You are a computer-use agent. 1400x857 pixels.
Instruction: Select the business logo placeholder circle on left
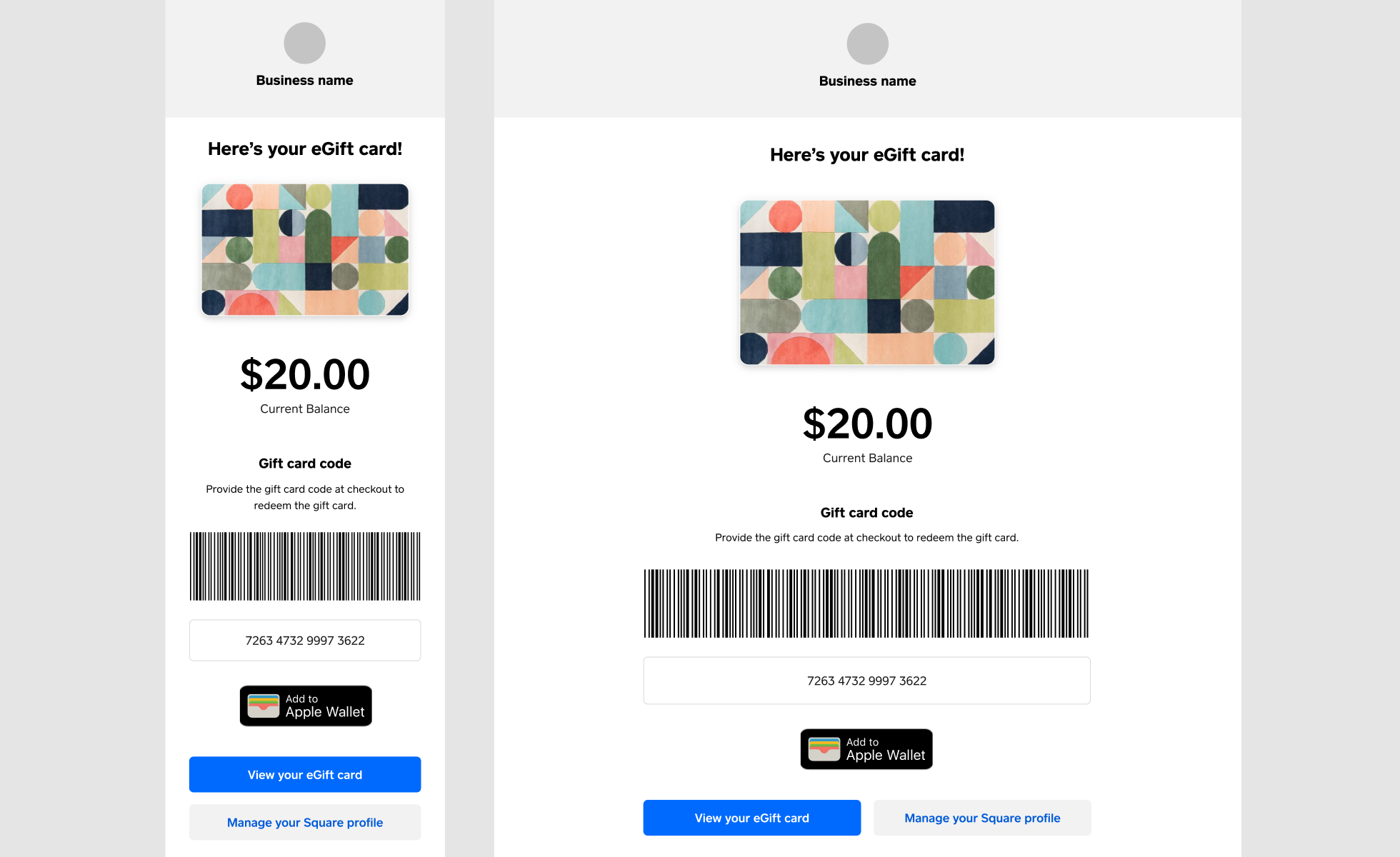[304, 43]
